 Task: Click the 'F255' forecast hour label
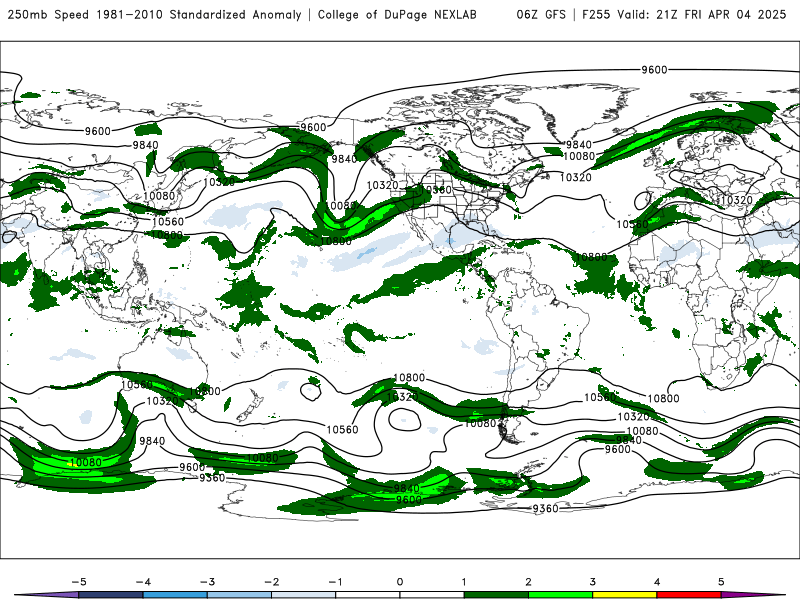click(596, 14)
